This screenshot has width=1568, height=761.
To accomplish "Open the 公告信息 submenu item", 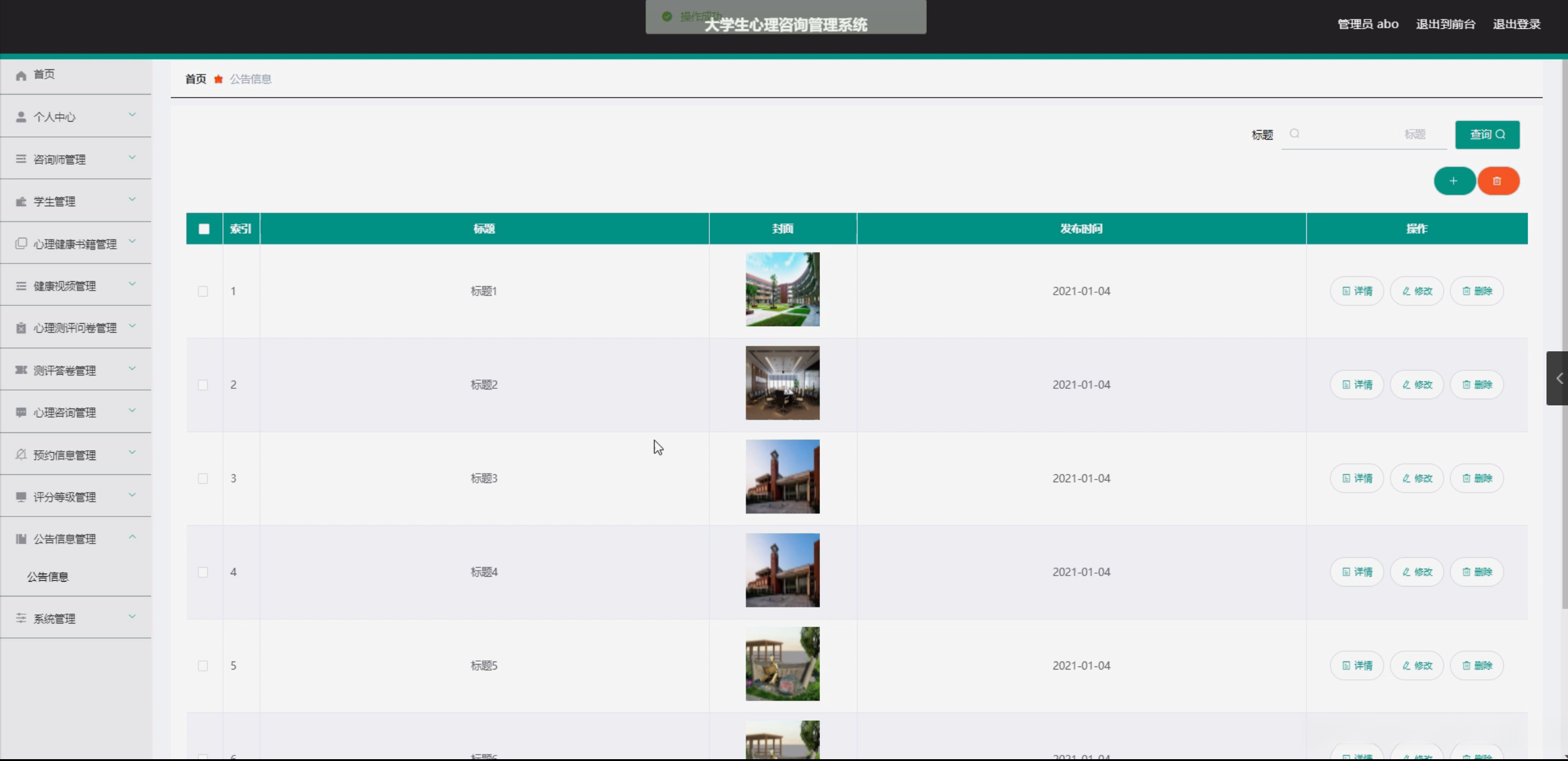I will tap(48, 577).
